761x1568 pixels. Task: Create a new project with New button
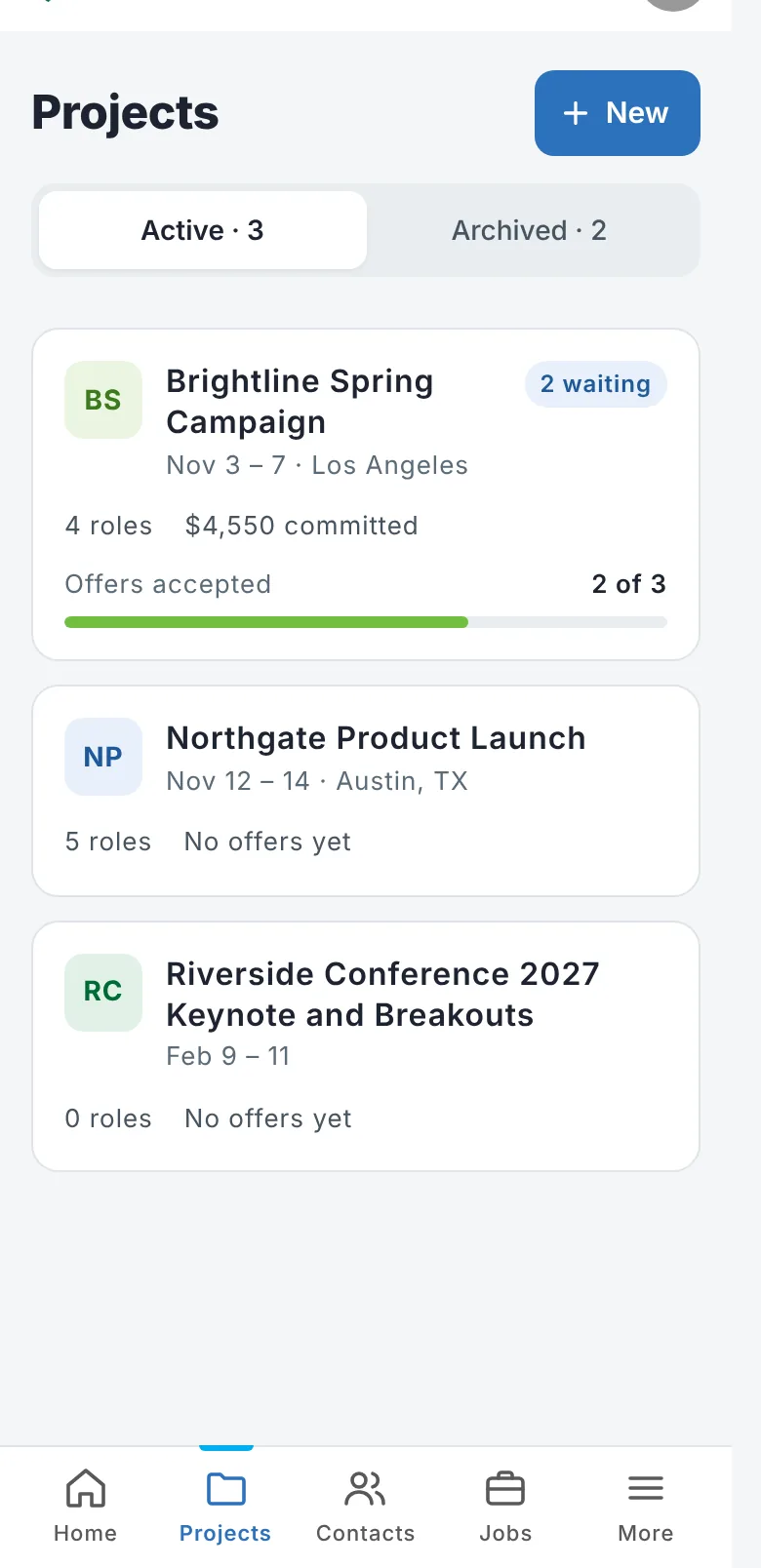coord(618,113)
